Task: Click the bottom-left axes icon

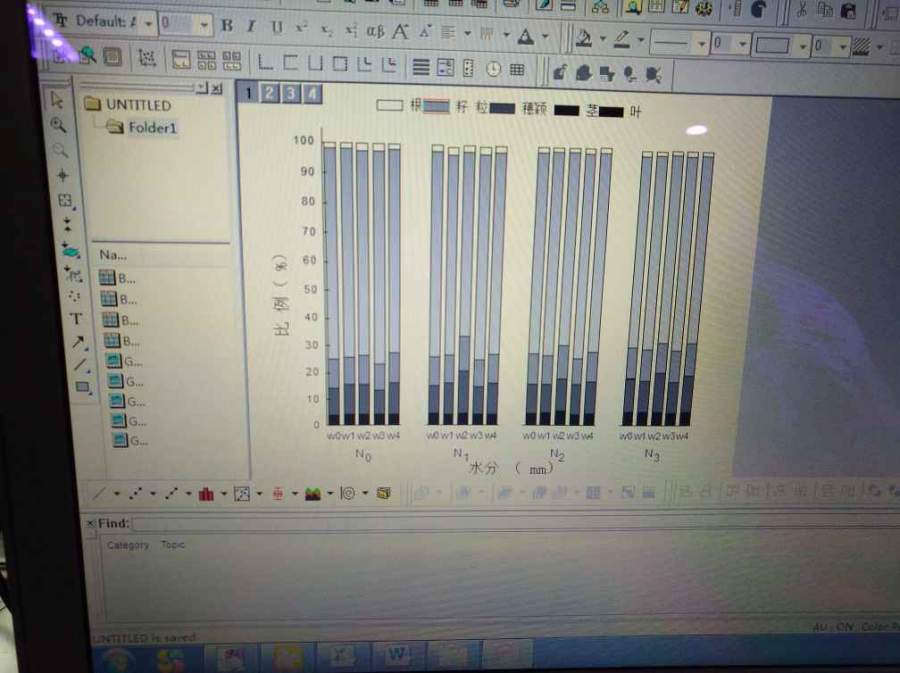Action: (x=265, y=62)
